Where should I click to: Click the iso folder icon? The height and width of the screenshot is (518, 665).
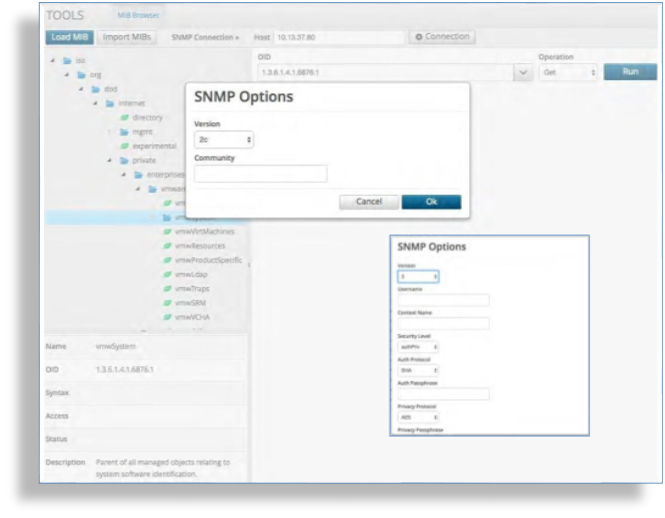(67, 61)
